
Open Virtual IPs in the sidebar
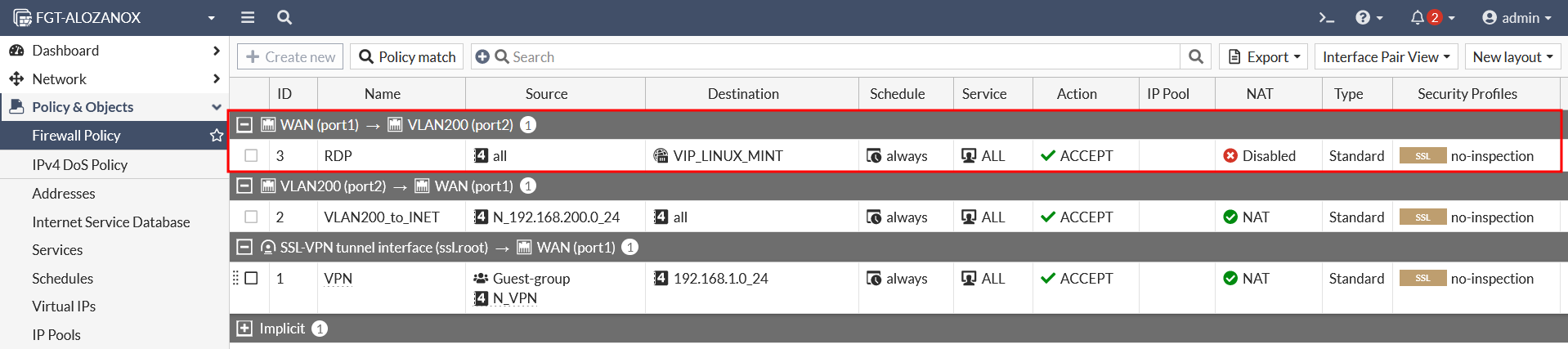click(x=64, y=306)
